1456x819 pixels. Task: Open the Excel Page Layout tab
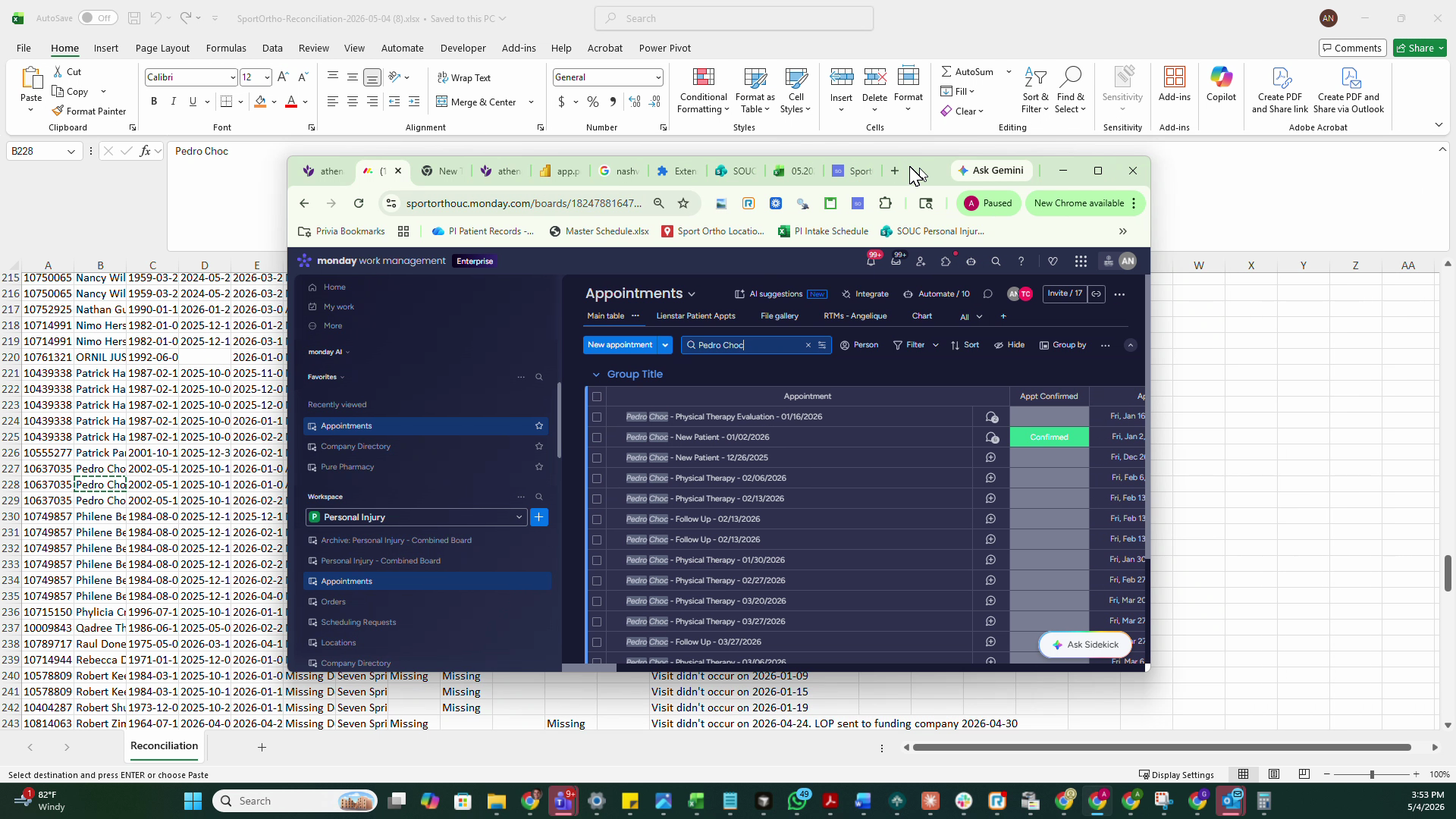pos(162,48)
